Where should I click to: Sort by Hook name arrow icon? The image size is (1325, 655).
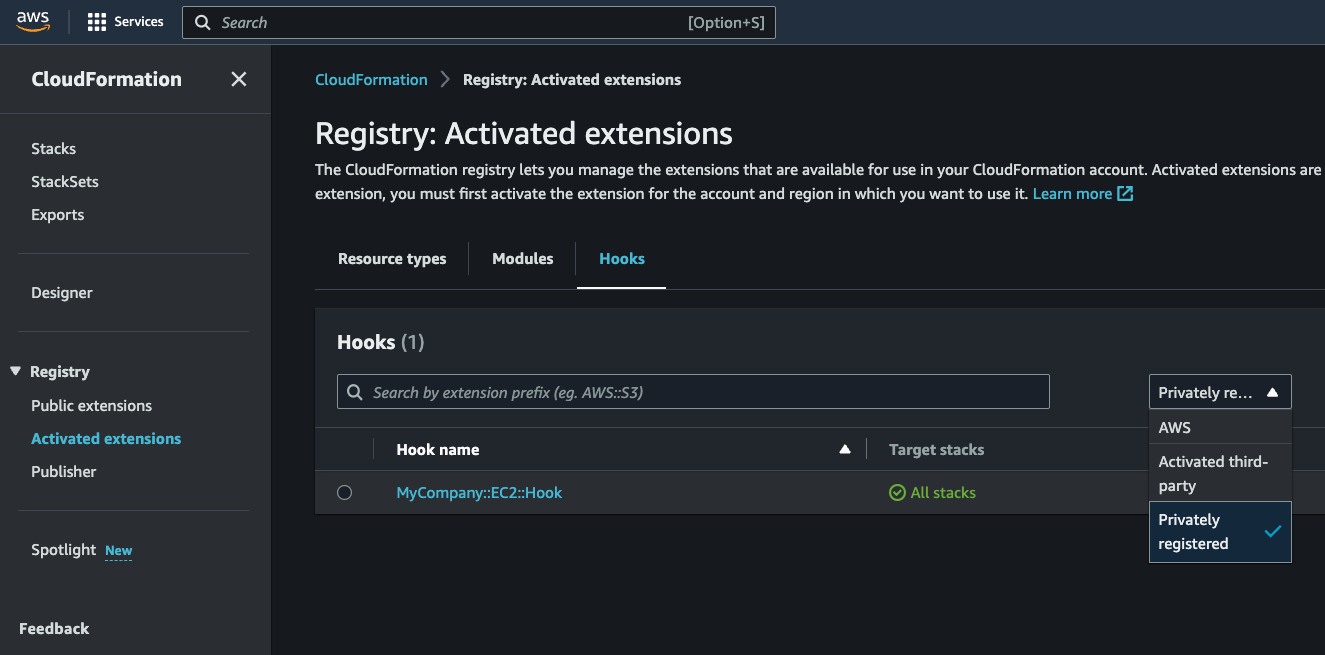pyautogui.click(x=845, y=449)
